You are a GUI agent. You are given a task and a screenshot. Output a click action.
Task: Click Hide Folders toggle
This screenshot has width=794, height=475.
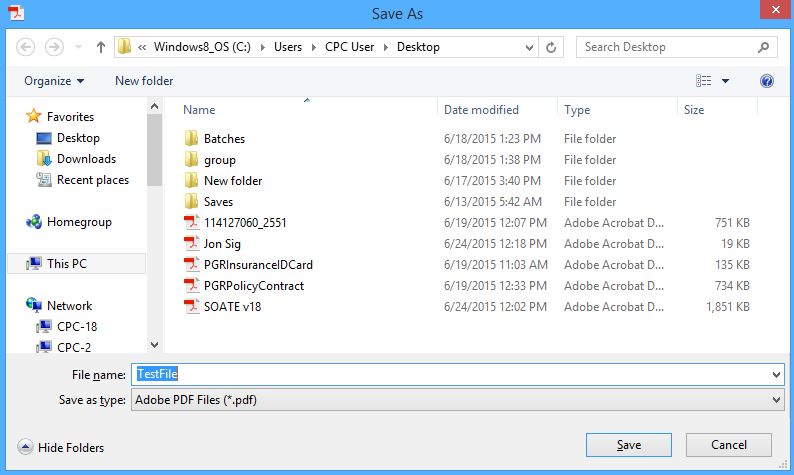61,447
